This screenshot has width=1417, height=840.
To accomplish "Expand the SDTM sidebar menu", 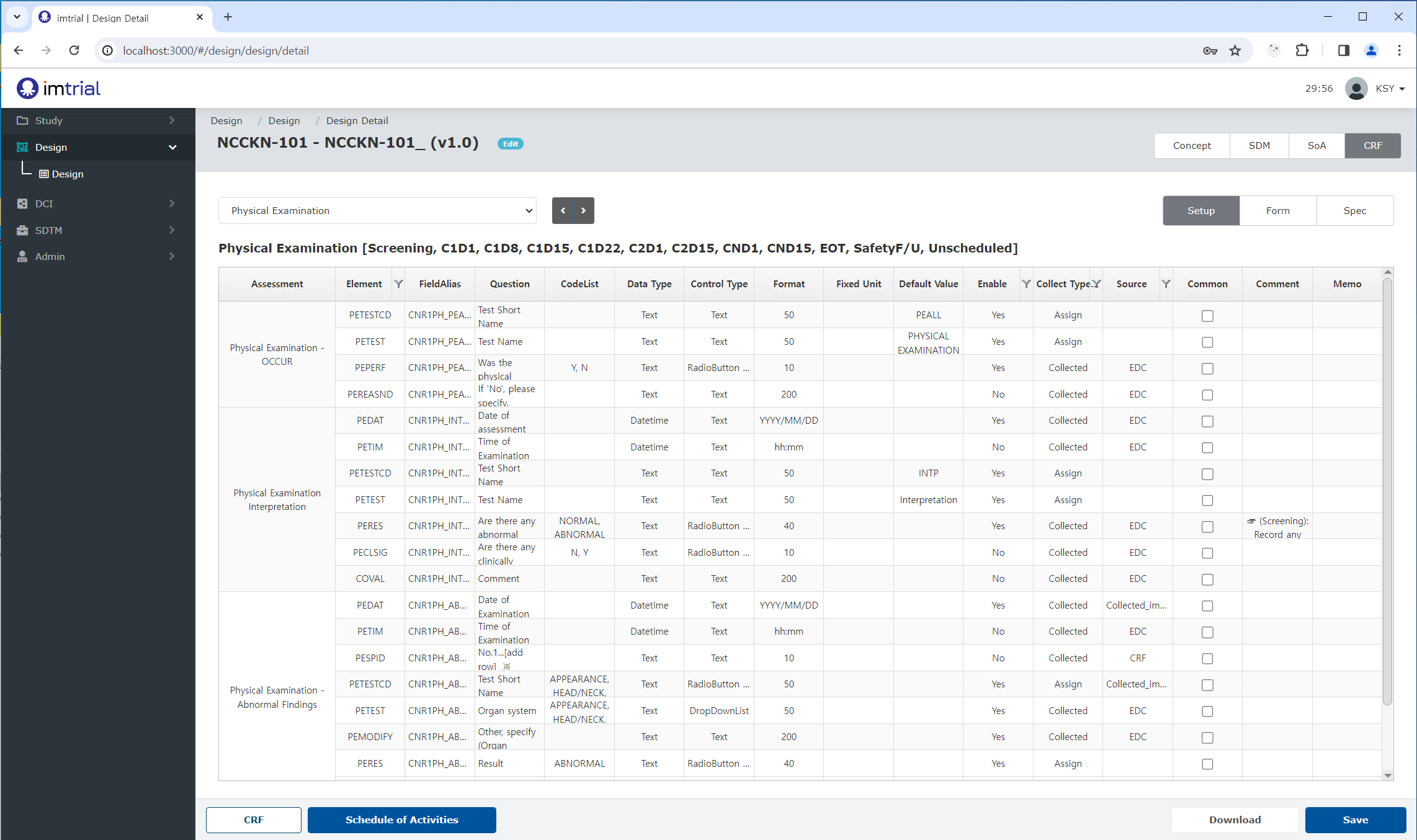I will 97,230.
